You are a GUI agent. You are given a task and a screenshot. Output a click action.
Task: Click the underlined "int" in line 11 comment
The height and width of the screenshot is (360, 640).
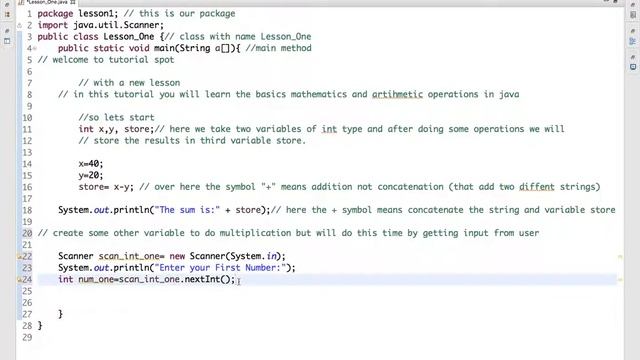329,129
